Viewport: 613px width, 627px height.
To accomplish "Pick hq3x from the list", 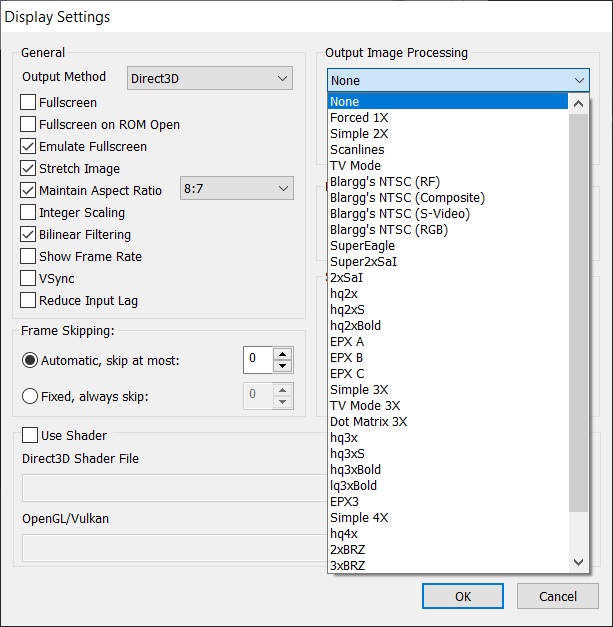I will click(448, 437).
